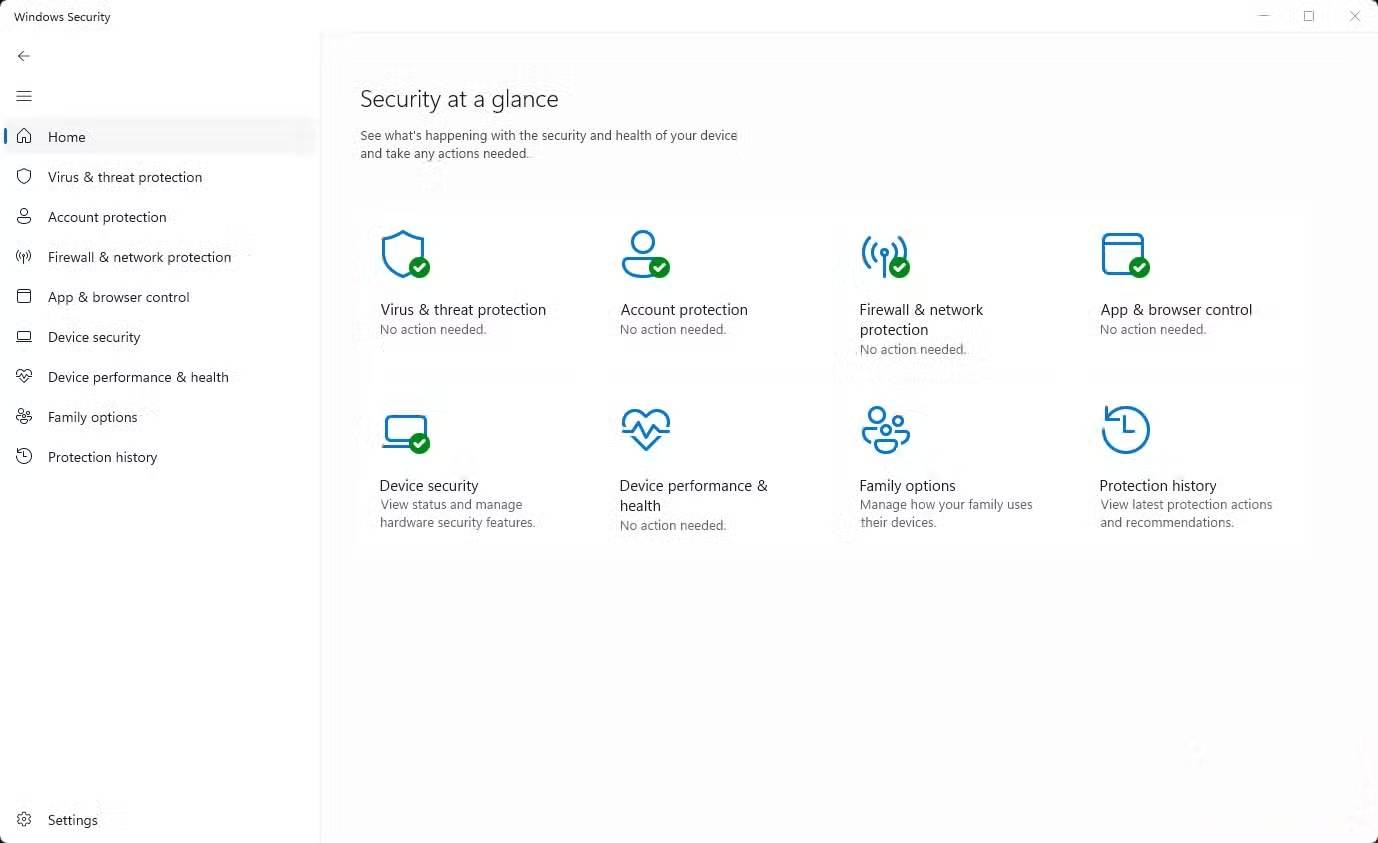Click 'No action needed.' under Account protection

coord(673,330)
